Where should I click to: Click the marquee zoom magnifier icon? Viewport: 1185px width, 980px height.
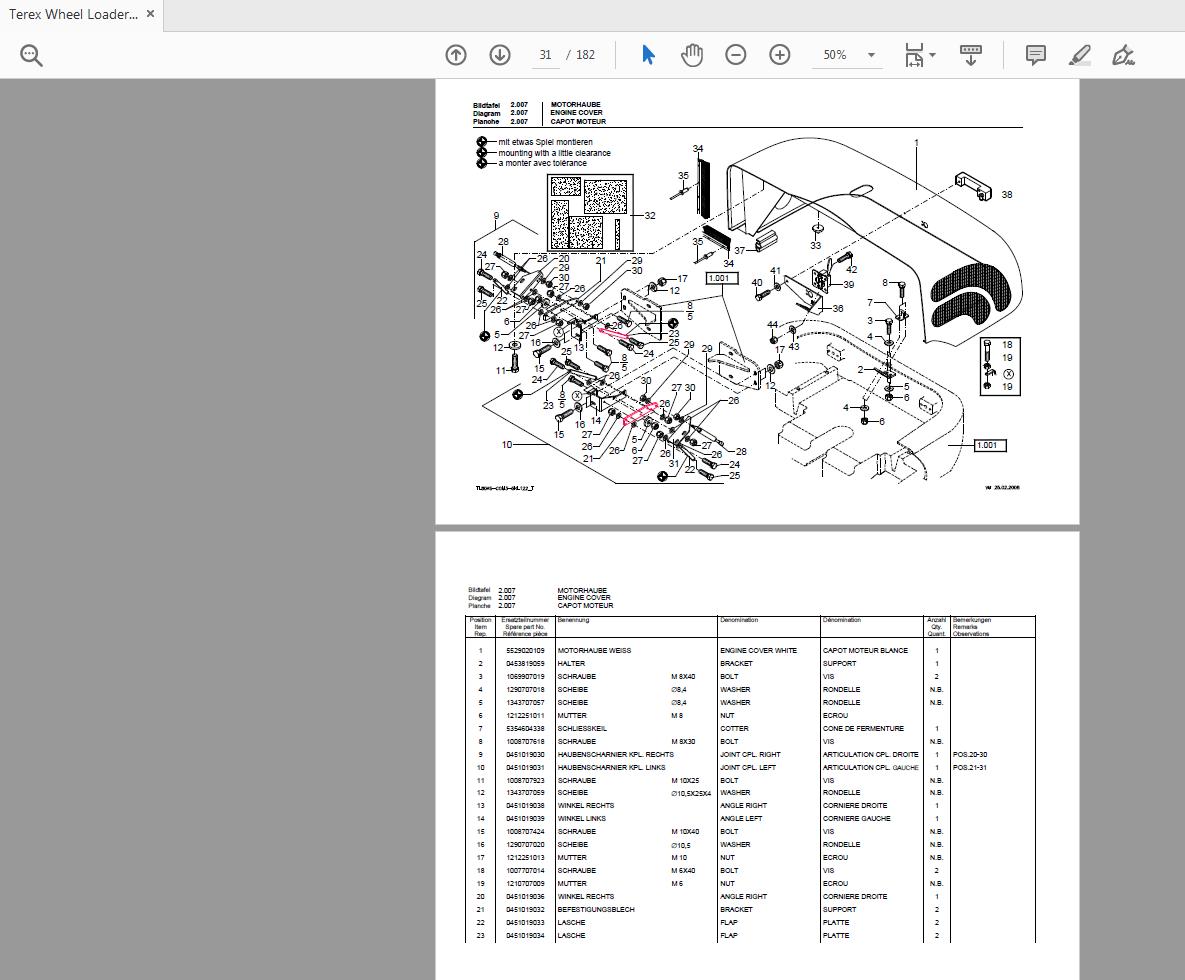click(x=30, y=55)
